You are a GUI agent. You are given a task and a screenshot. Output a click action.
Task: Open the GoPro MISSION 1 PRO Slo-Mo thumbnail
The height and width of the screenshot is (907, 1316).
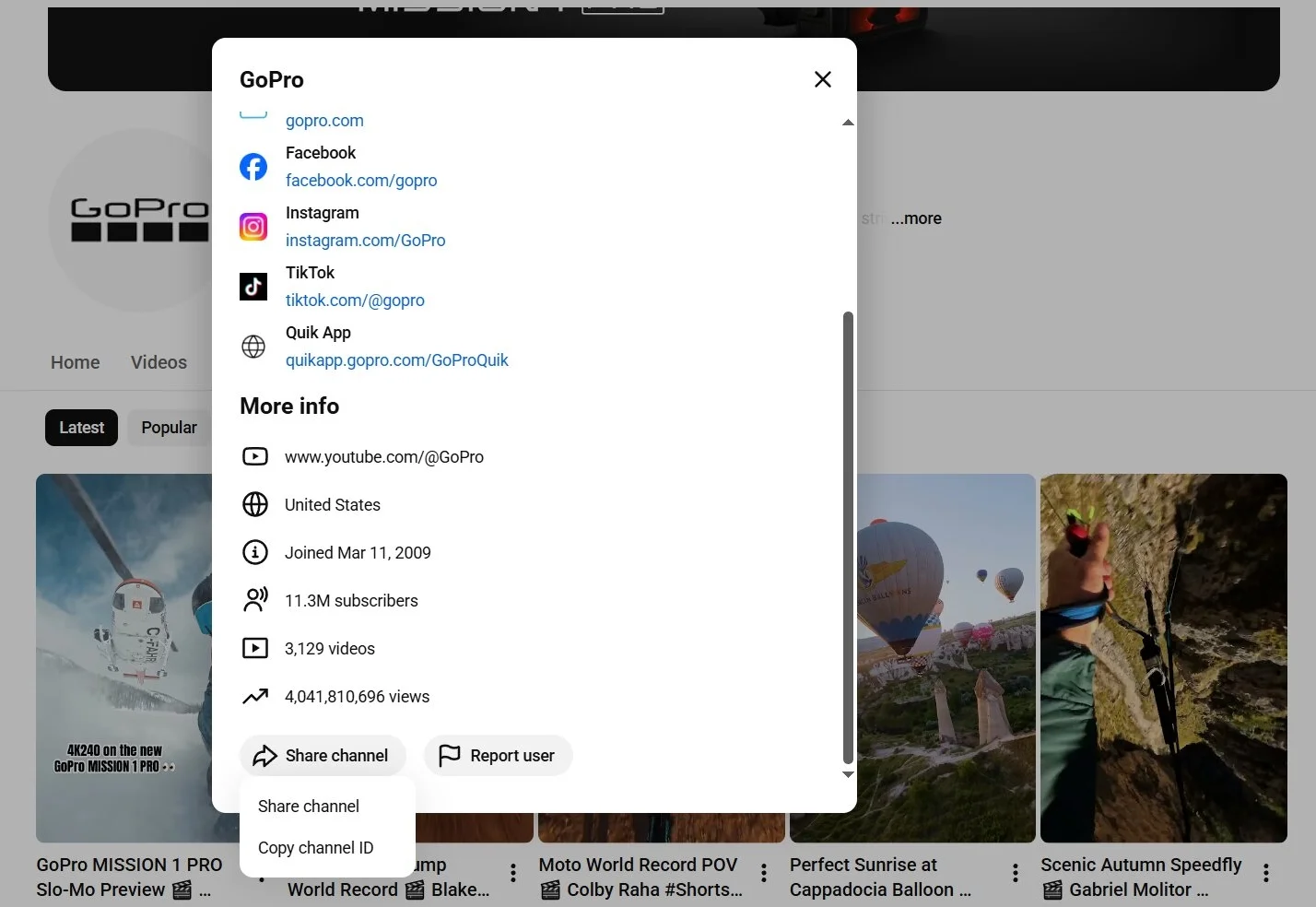pos(124,658)
